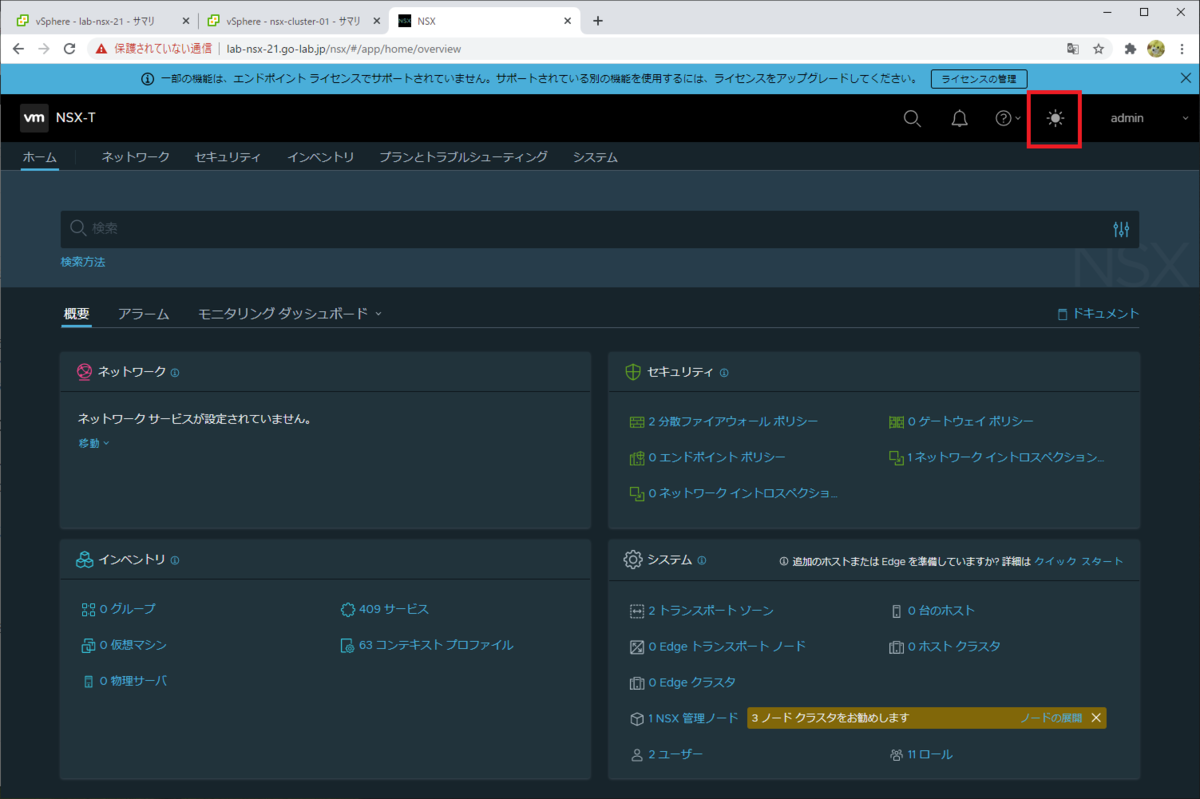Open プランとトラブルシューティング tab
This screenshot has width=1200, height=799.
click(x=463, y=157)
